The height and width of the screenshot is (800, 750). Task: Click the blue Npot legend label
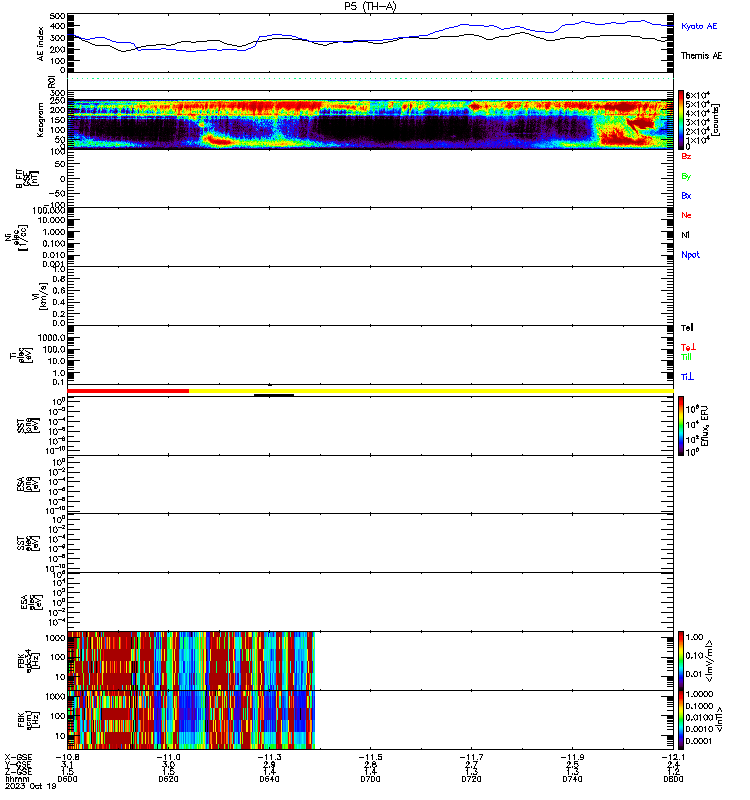tap(690, 255)
